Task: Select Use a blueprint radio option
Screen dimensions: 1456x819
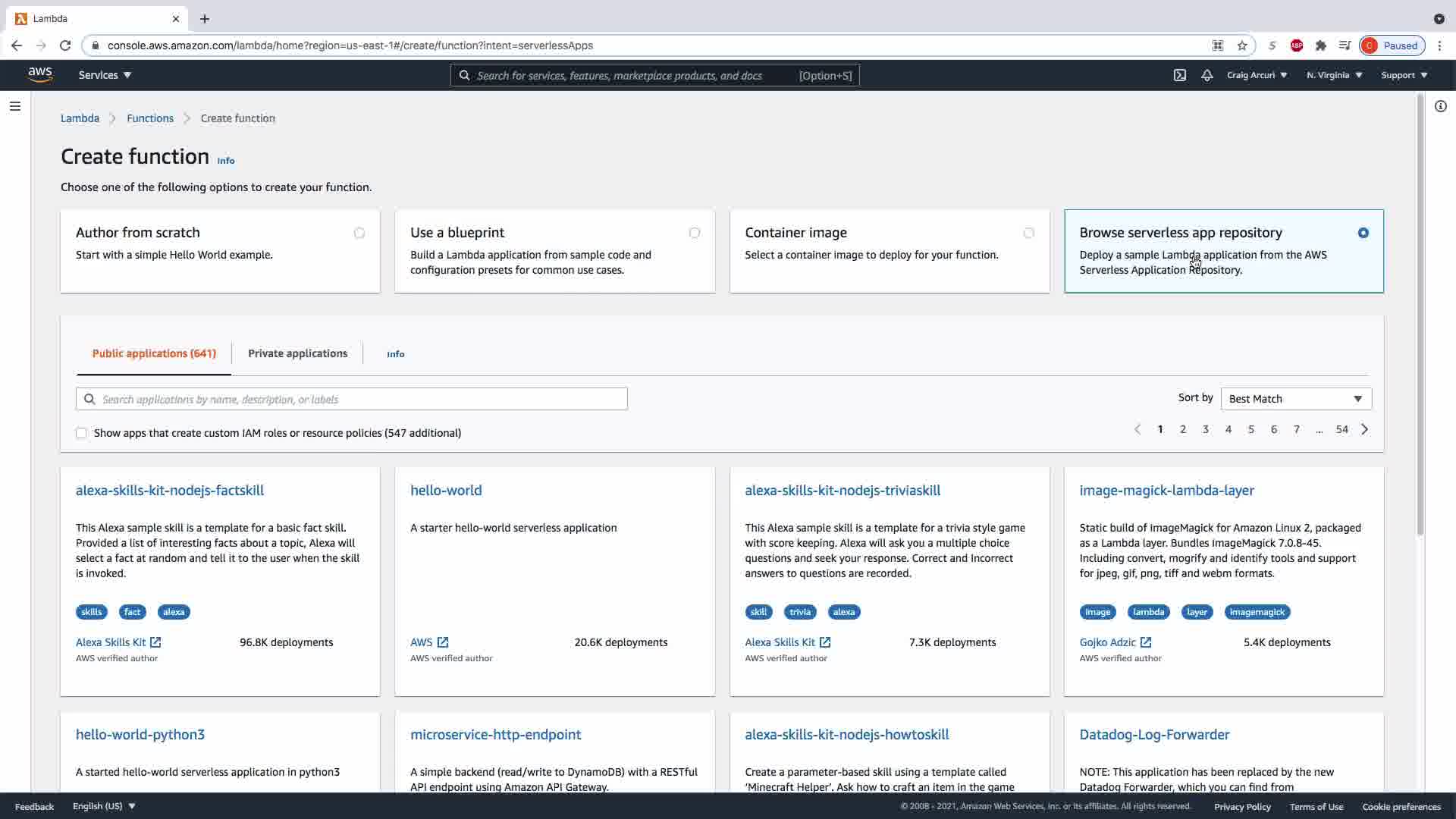Action: click(x=694, y=233)
